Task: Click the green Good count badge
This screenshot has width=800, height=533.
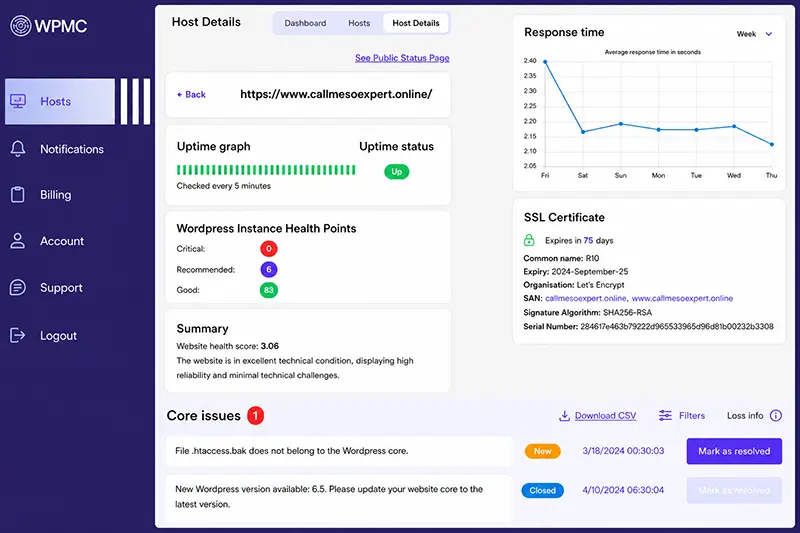Action: 269,290
